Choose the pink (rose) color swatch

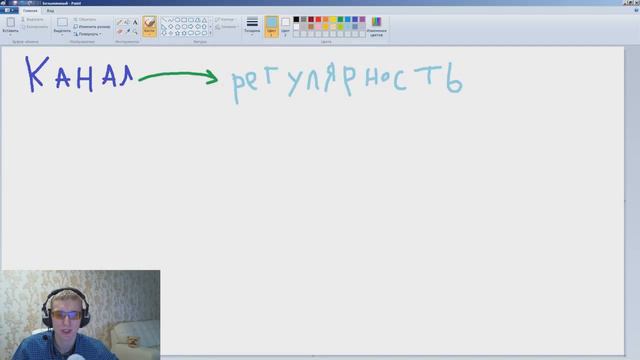[x=318, y=27]
